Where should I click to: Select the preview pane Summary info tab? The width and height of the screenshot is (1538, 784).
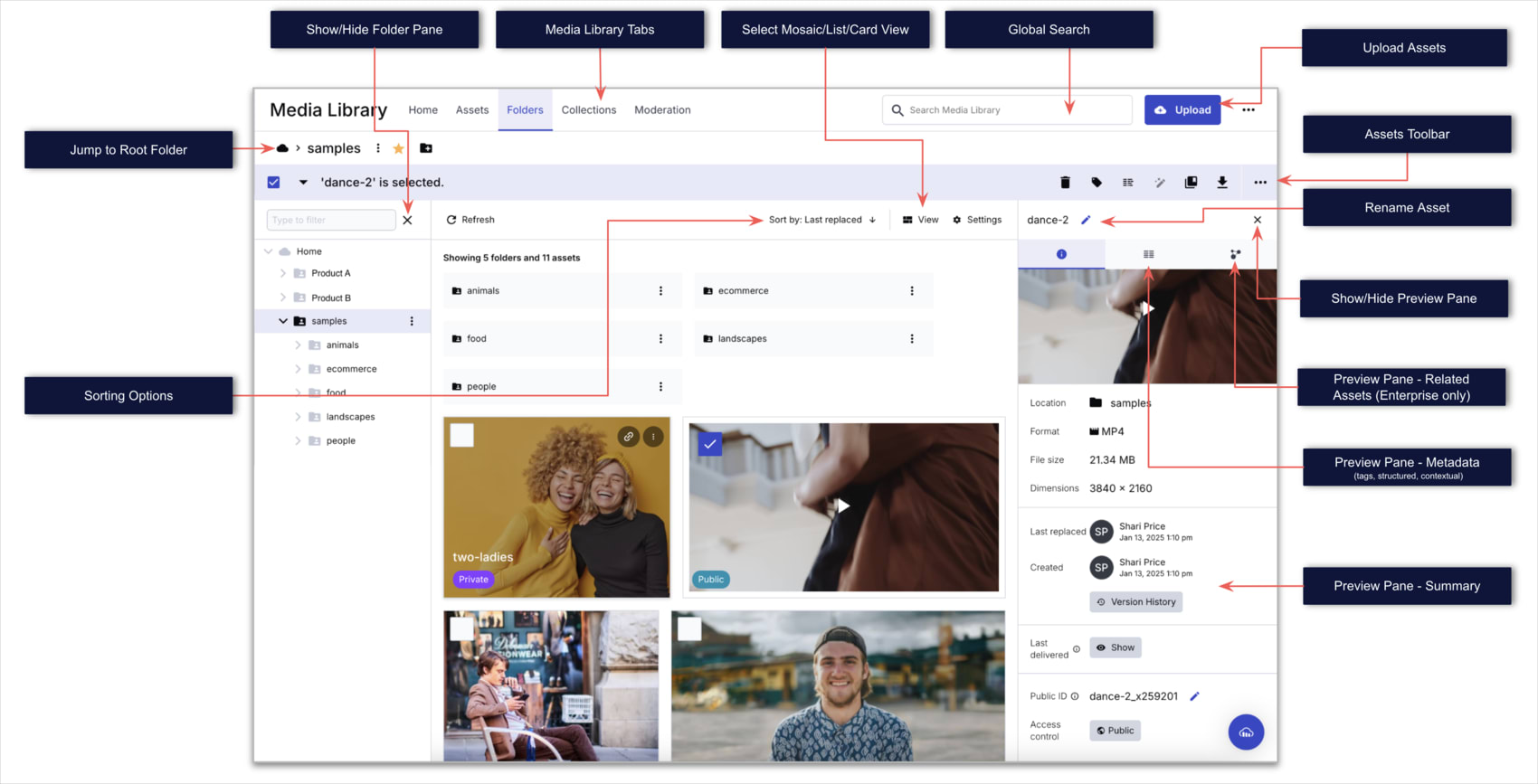[x=1061, y=254]
